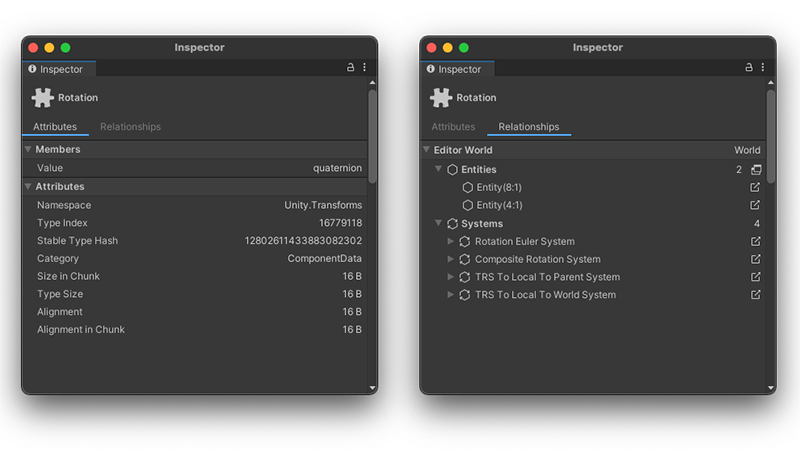
Task: Click the link icon for Composite Rotation System
Action: pyautogui.click(x=755, y=259)
